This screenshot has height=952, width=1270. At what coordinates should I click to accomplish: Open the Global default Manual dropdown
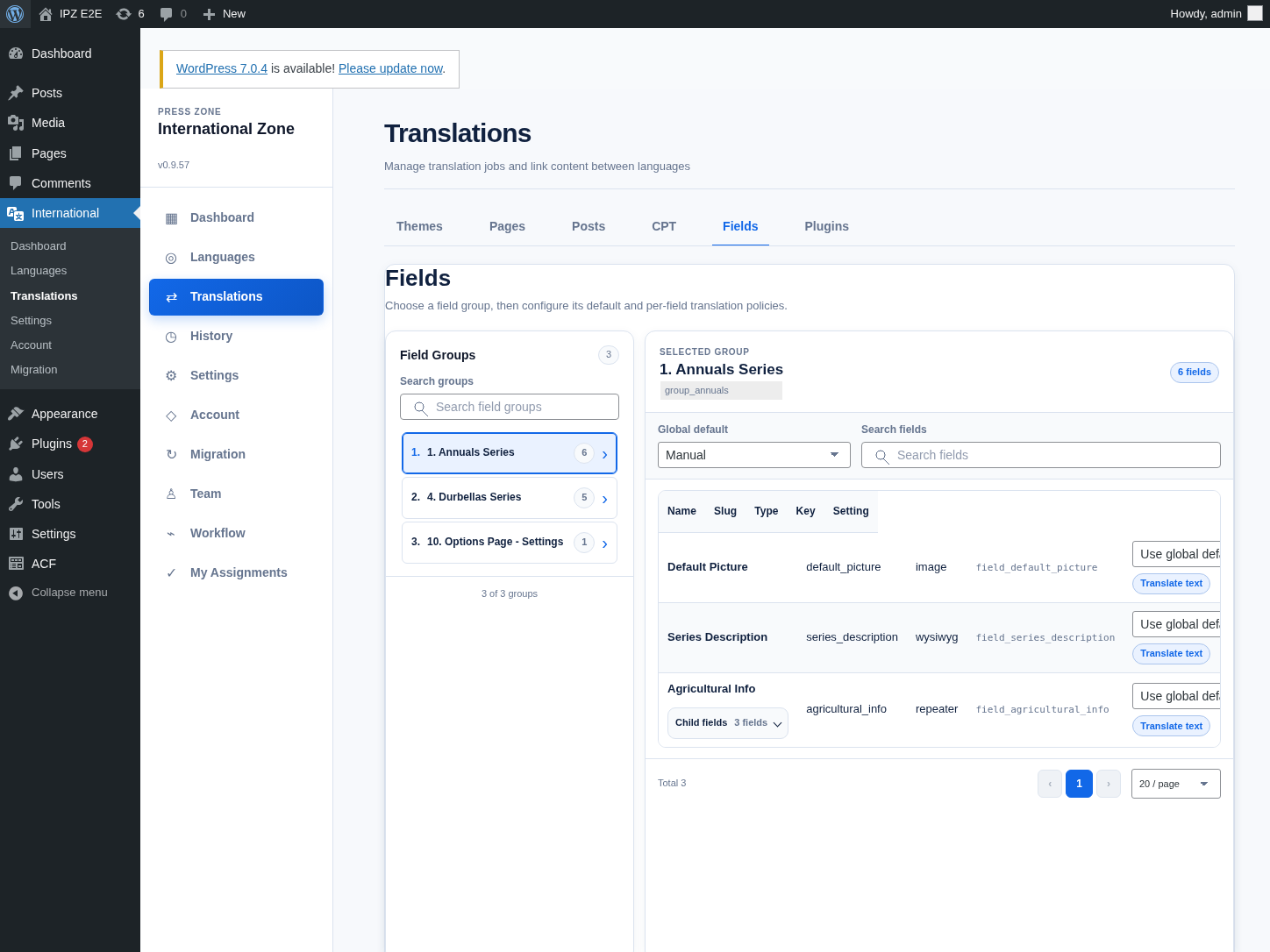754,455
